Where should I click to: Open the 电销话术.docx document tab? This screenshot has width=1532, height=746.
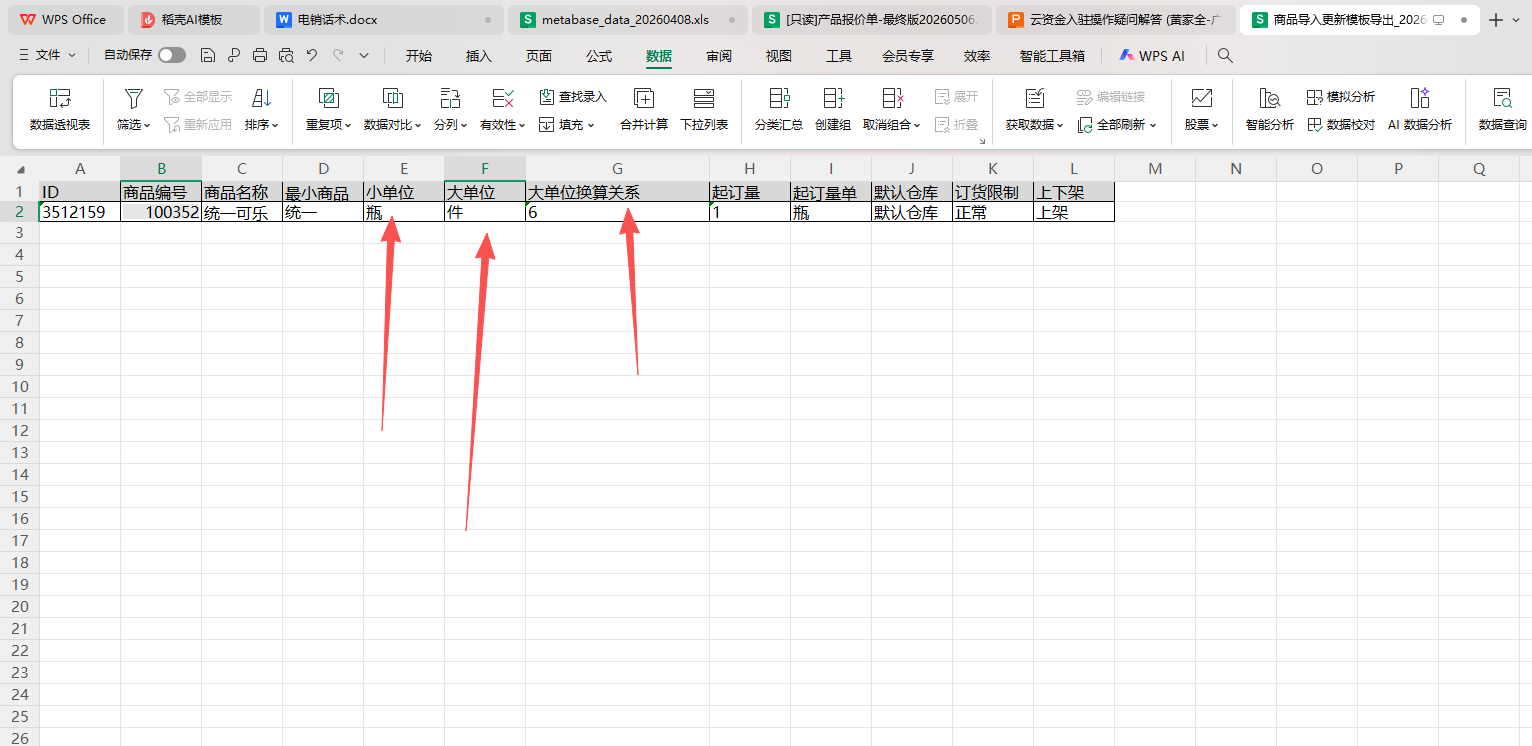click(384, 20)
